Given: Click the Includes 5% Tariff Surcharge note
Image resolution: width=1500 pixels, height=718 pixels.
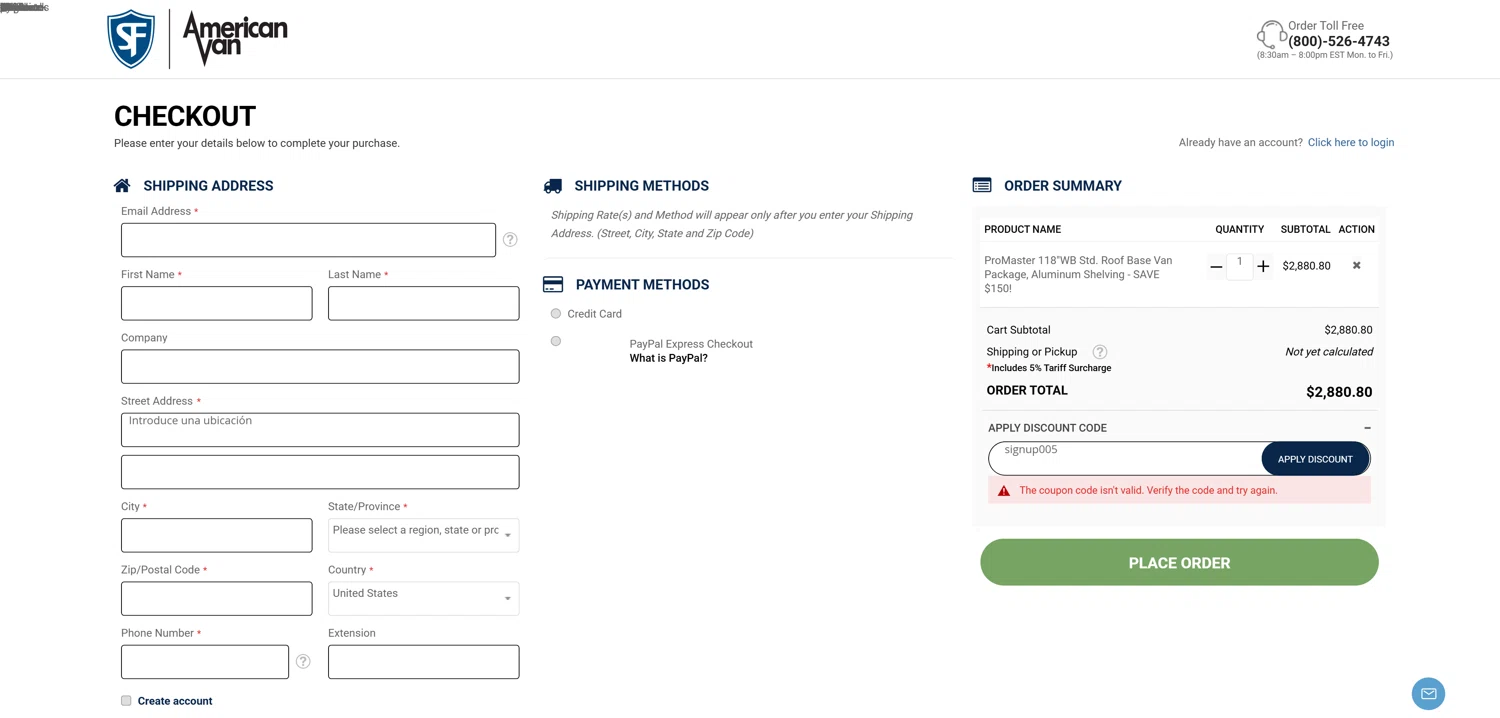Looking at the screenshot, I should tap(1049, 368).
